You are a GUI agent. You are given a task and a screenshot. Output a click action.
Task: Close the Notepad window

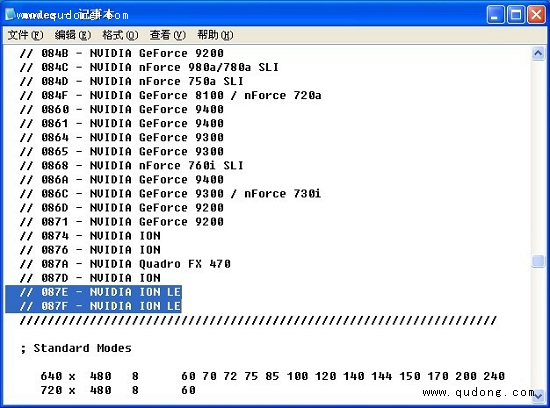tap(536, 15)
